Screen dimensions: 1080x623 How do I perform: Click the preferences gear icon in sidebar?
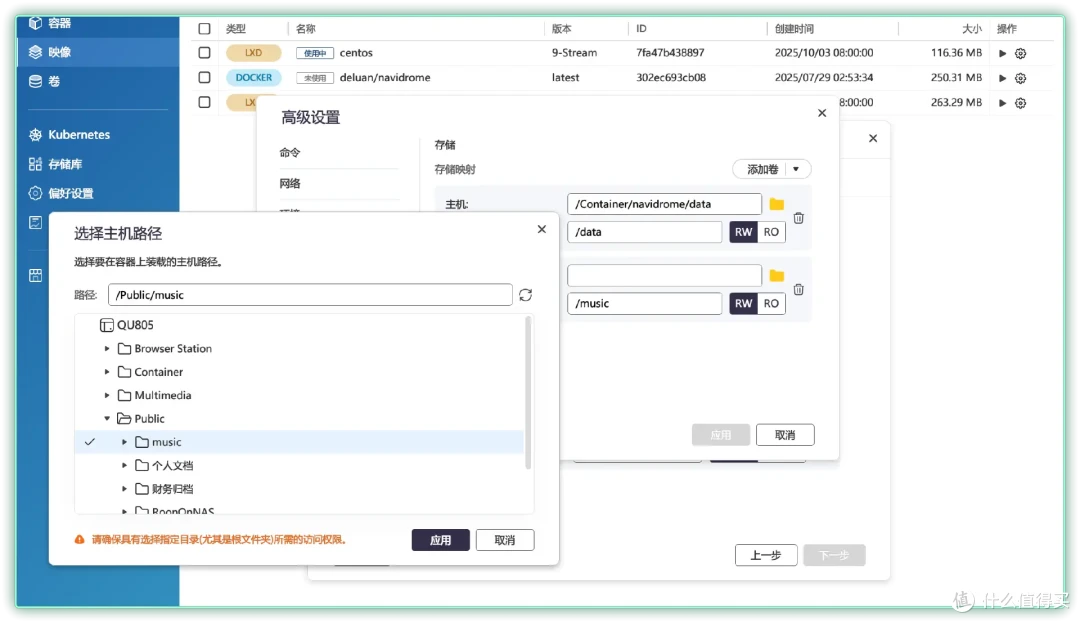[35, 193]
